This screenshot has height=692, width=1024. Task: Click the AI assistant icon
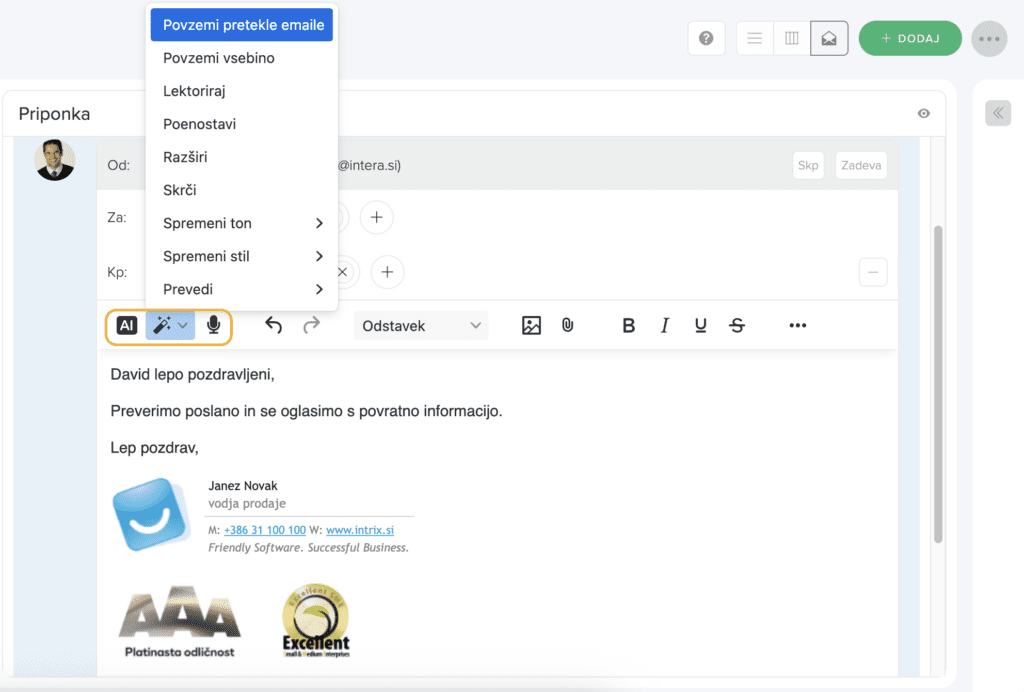tap(127, 325)
